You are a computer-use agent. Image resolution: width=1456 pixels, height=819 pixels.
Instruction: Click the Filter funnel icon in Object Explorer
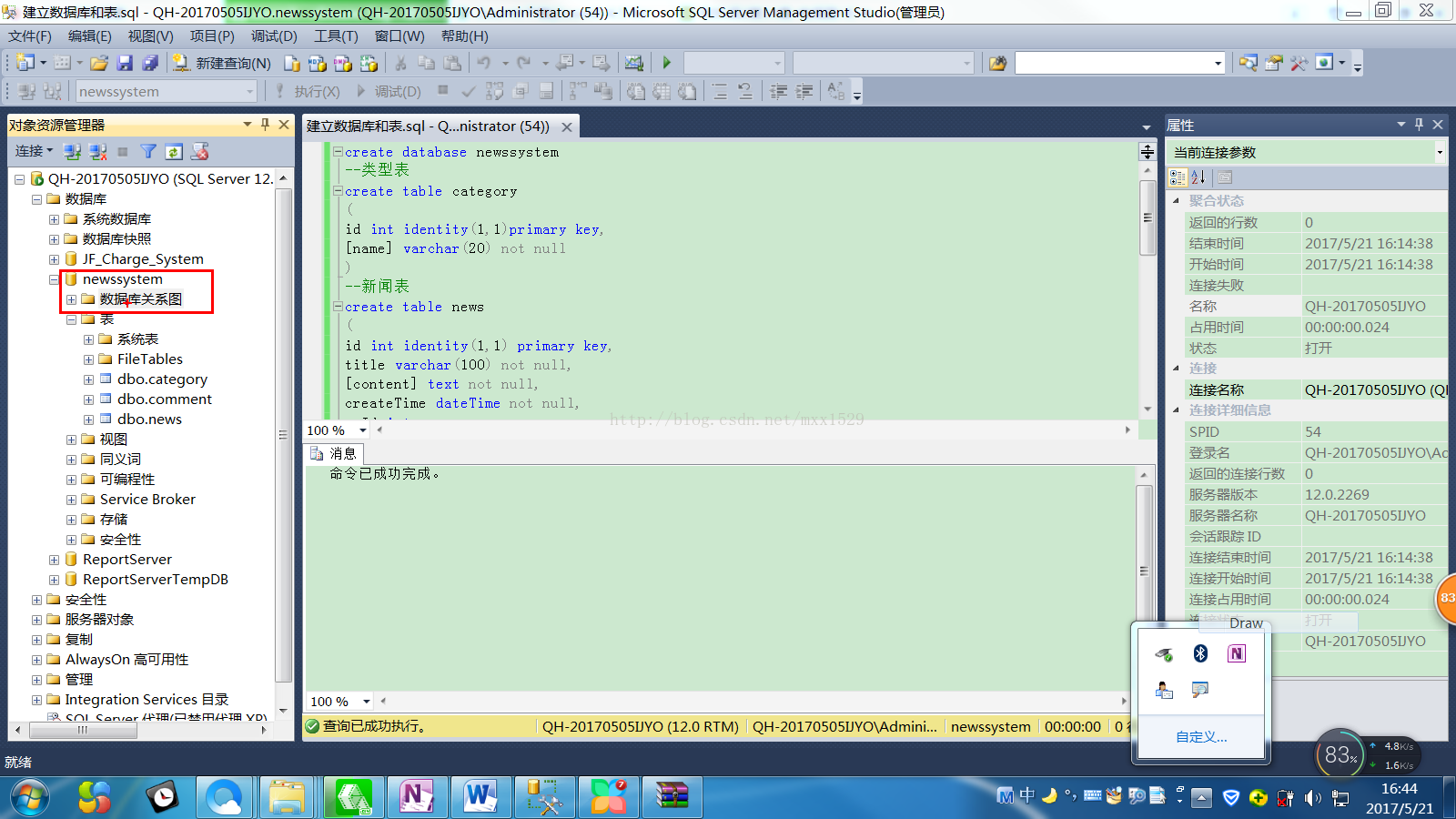[148, 151]
